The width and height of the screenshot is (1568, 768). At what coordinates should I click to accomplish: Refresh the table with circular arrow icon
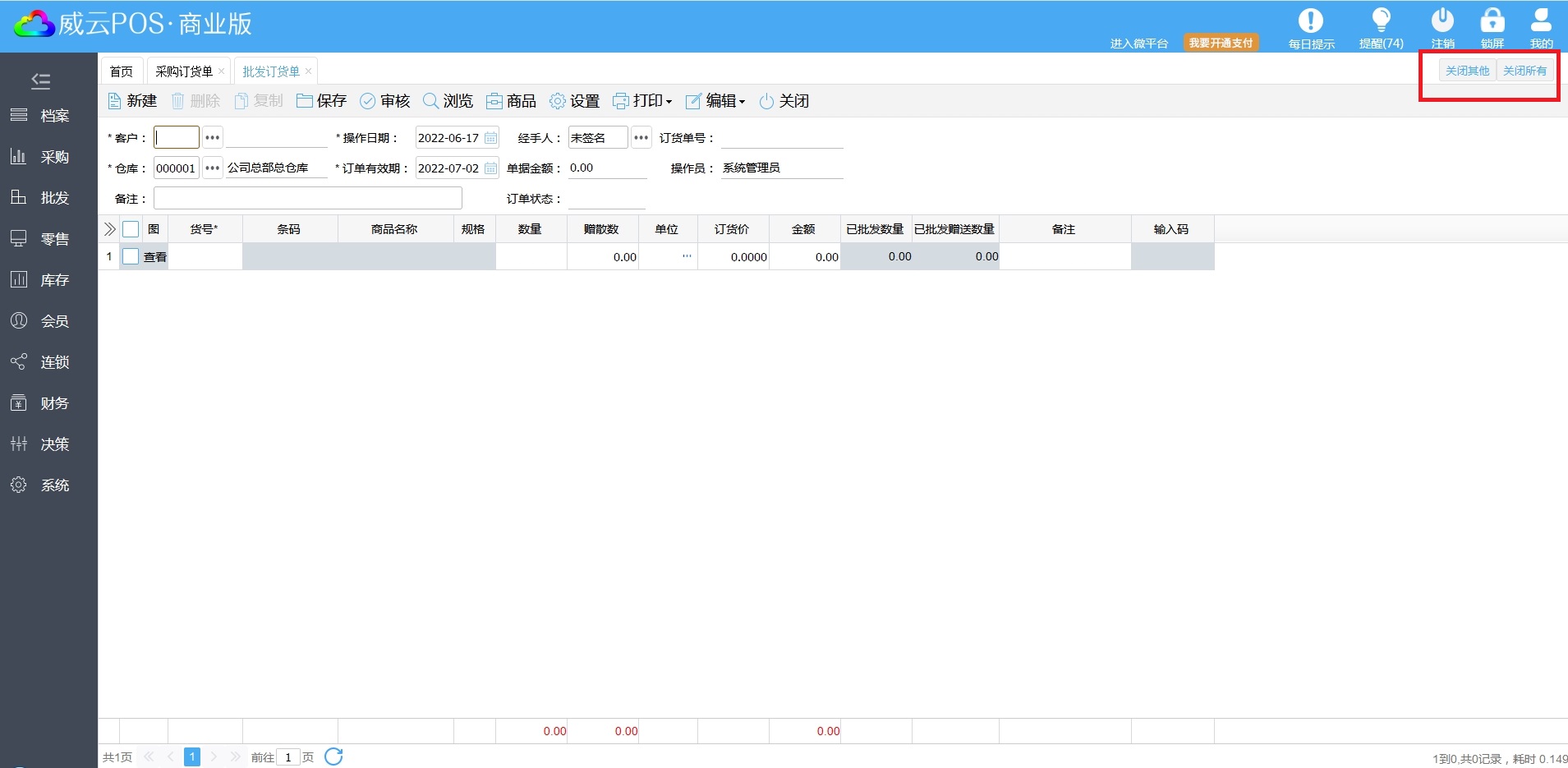click(333, 757)
